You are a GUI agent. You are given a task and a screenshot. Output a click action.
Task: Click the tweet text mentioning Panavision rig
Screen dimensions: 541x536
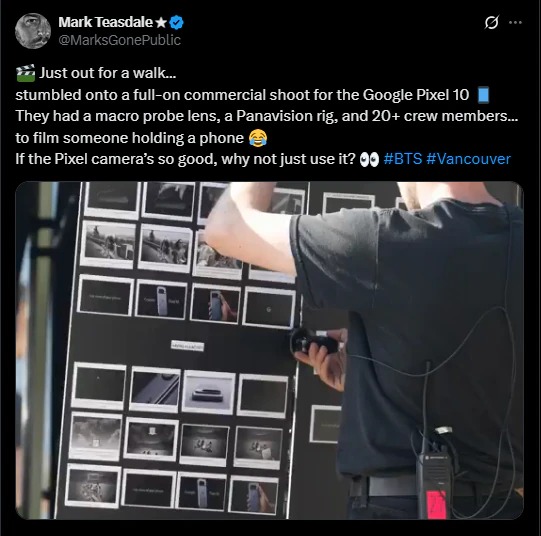tap(266, 116)
